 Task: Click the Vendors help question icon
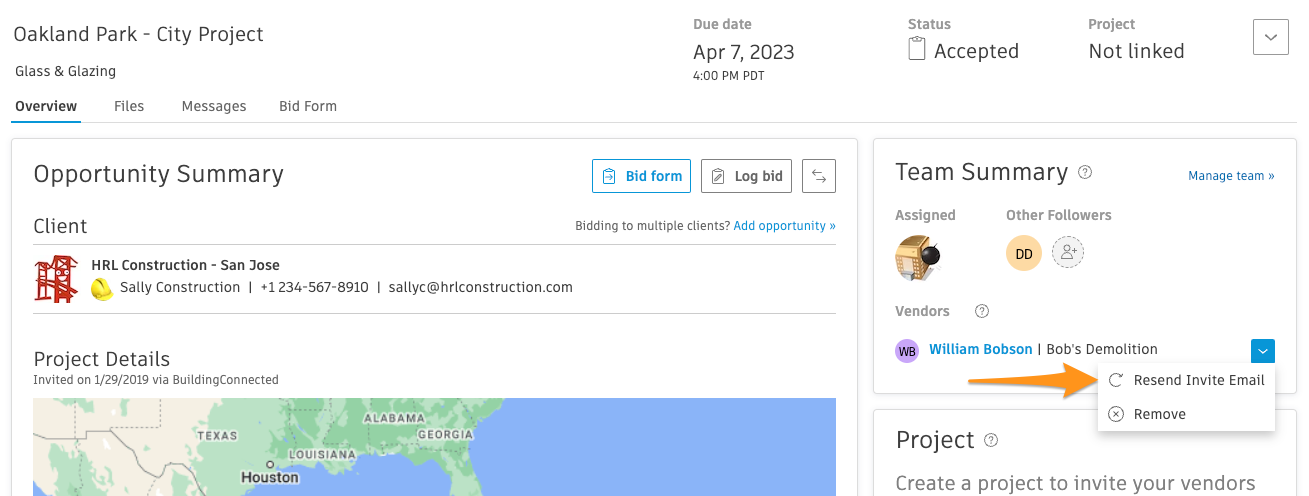[x=982, y=311]
